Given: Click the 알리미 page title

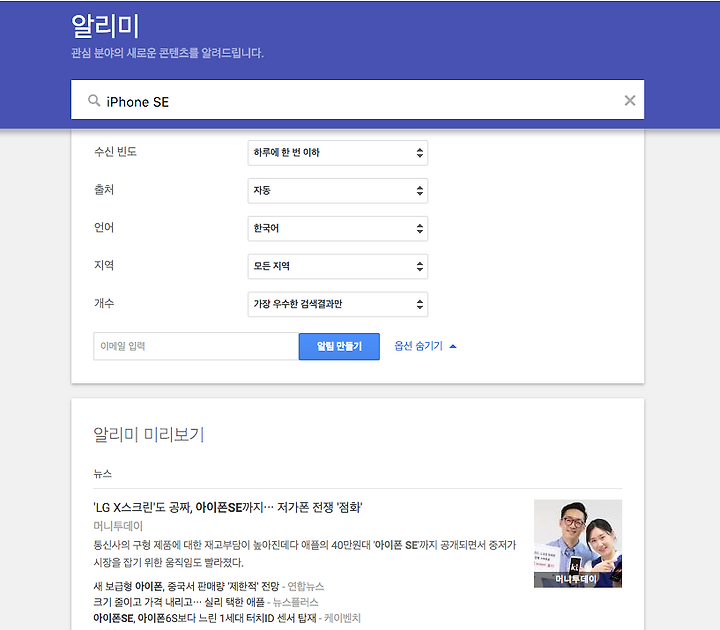Looking at the screenshot, I should point(105,26).
